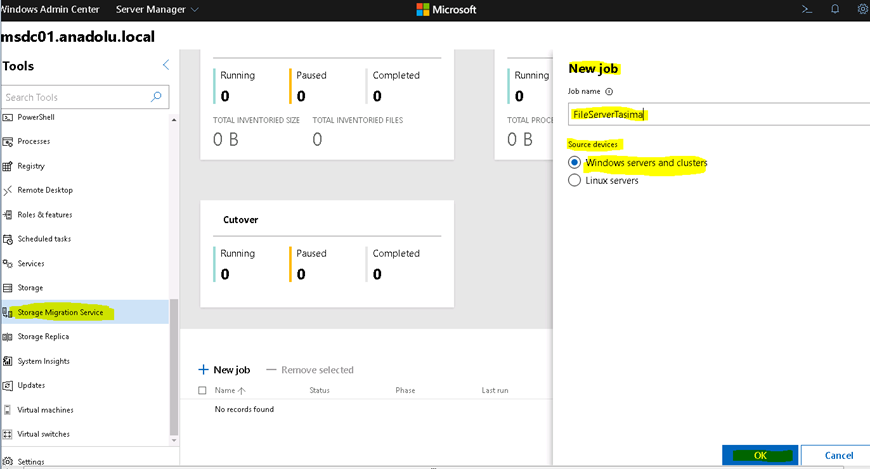Click the Scheduled tasks icon
Image resolution: width=870 pixels, height=469 pixels.
(8, 239)
